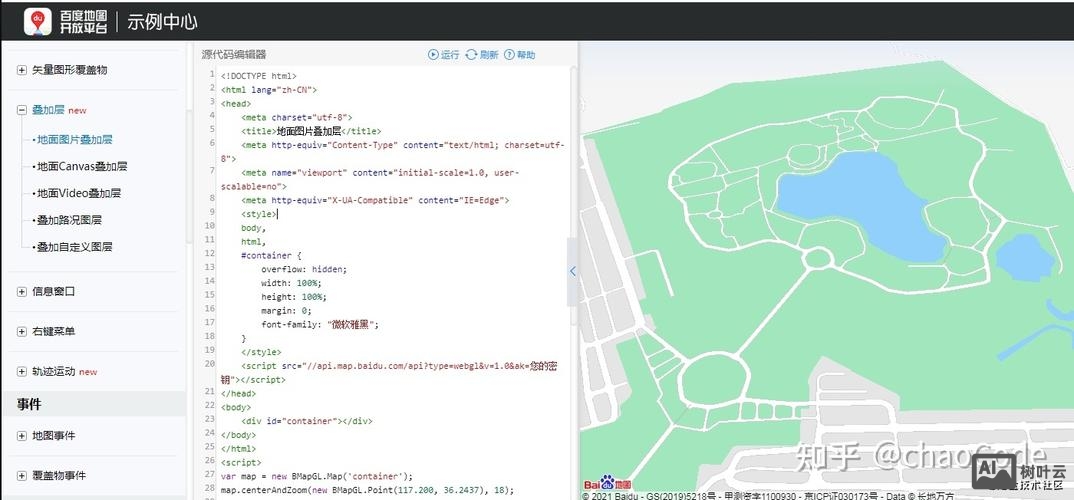Expand the 矢量图形覆盖物 category
Viewport: 1074px width, 500px height.
(22, 70)
